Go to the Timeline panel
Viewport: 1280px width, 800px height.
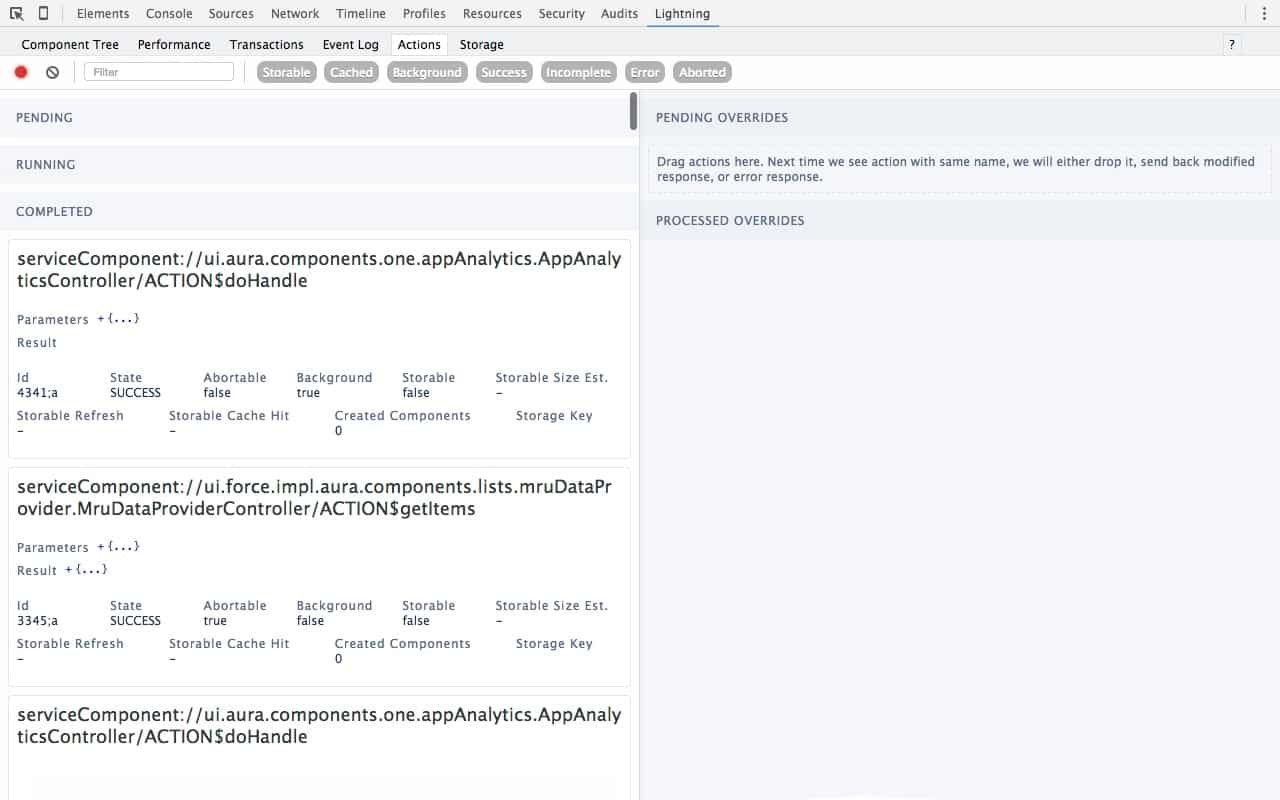coord(361,14)
